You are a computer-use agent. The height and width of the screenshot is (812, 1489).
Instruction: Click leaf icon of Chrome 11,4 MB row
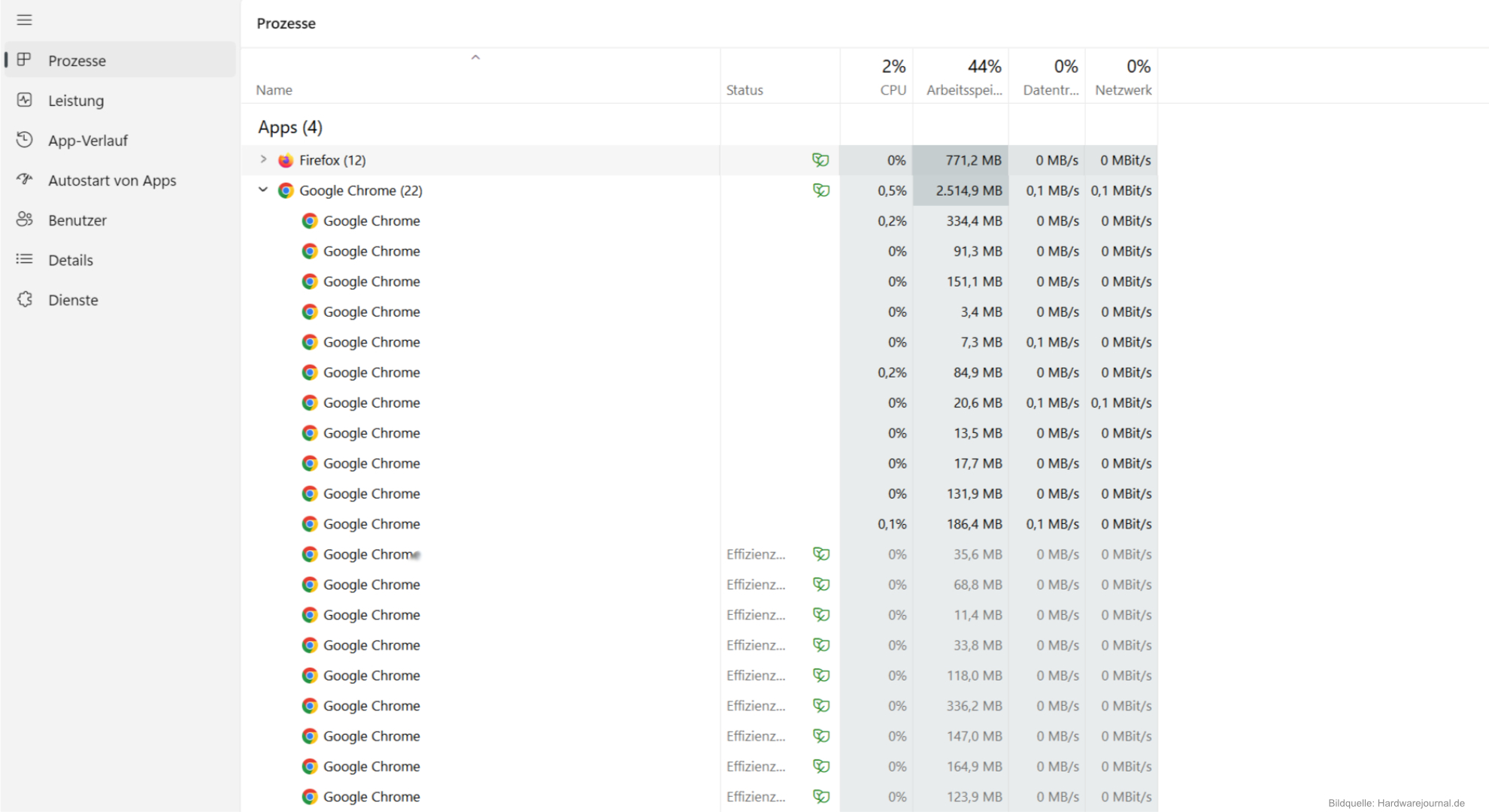821,615
